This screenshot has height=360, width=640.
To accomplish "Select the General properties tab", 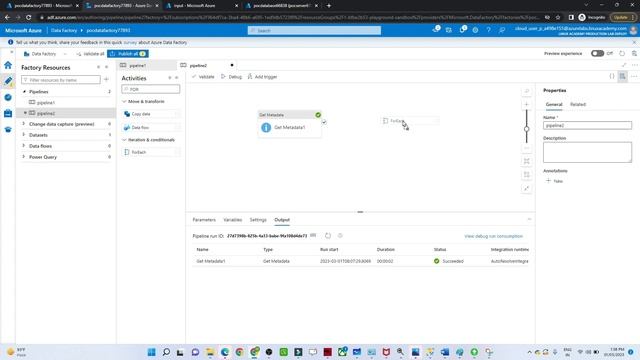I will click(554, 104).
